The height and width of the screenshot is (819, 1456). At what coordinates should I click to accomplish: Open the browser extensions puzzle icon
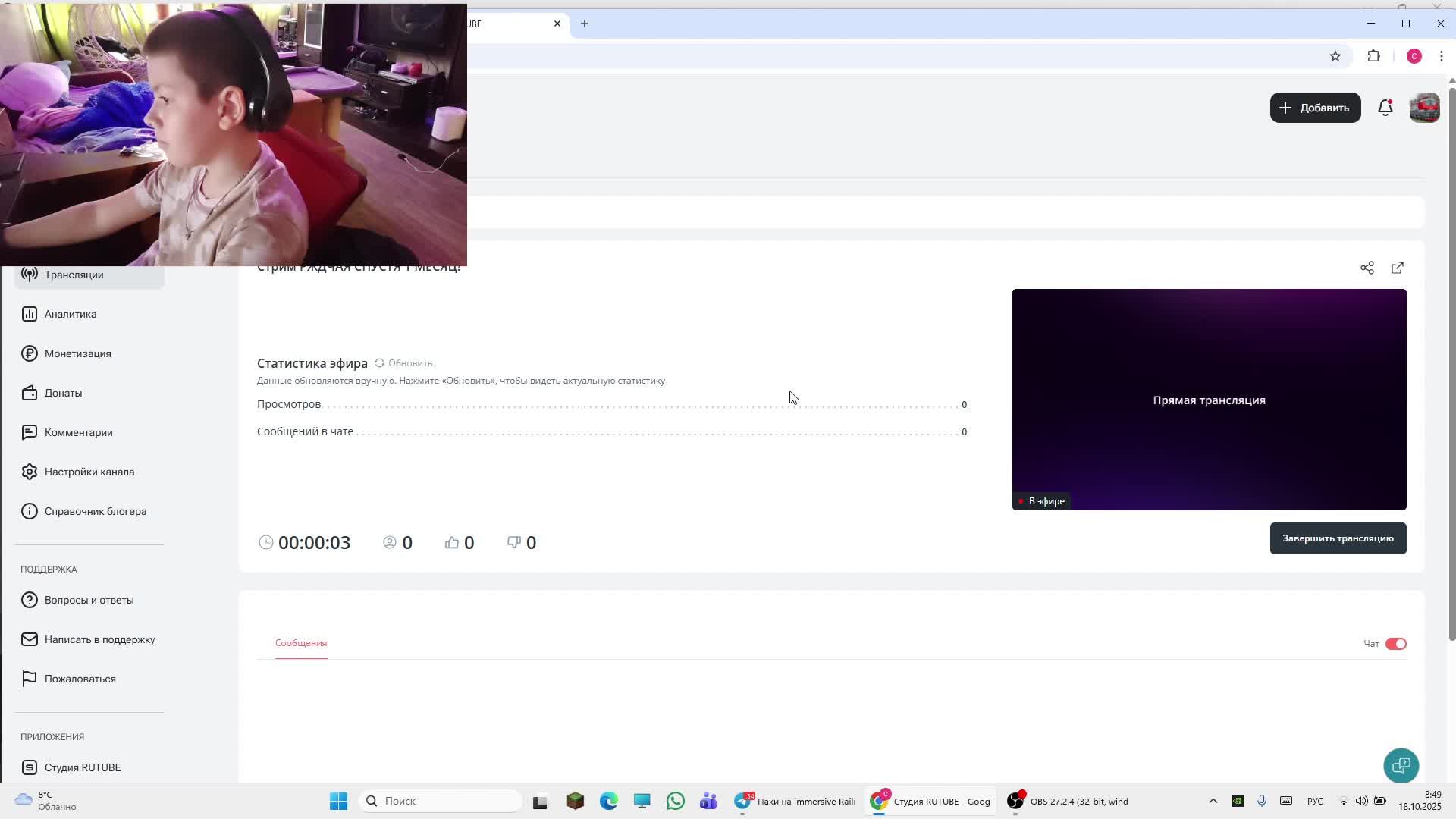click(x=1373, y=56)
